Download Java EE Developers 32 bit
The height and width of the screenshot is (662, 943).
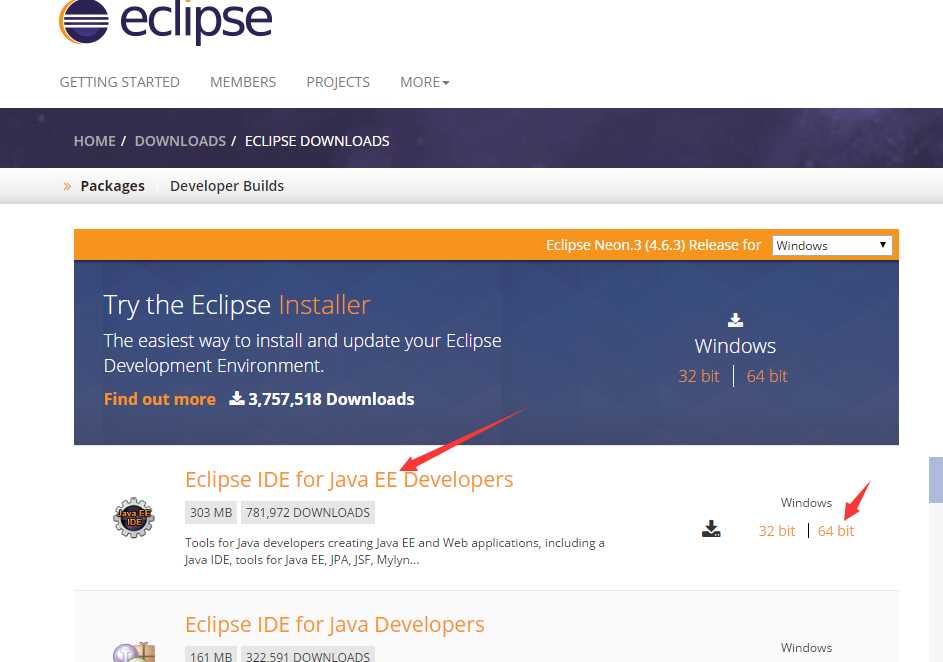click(776, 531)
